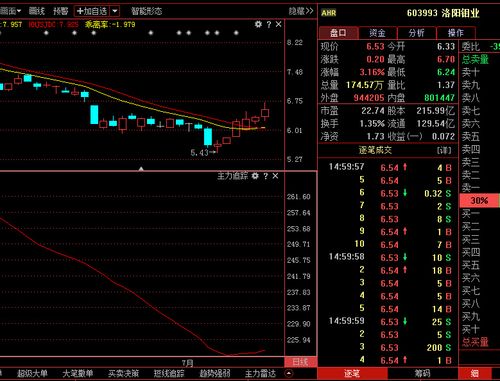Switch to the 分析 tab
Screen dimensions: 500x381
[416, 33]
